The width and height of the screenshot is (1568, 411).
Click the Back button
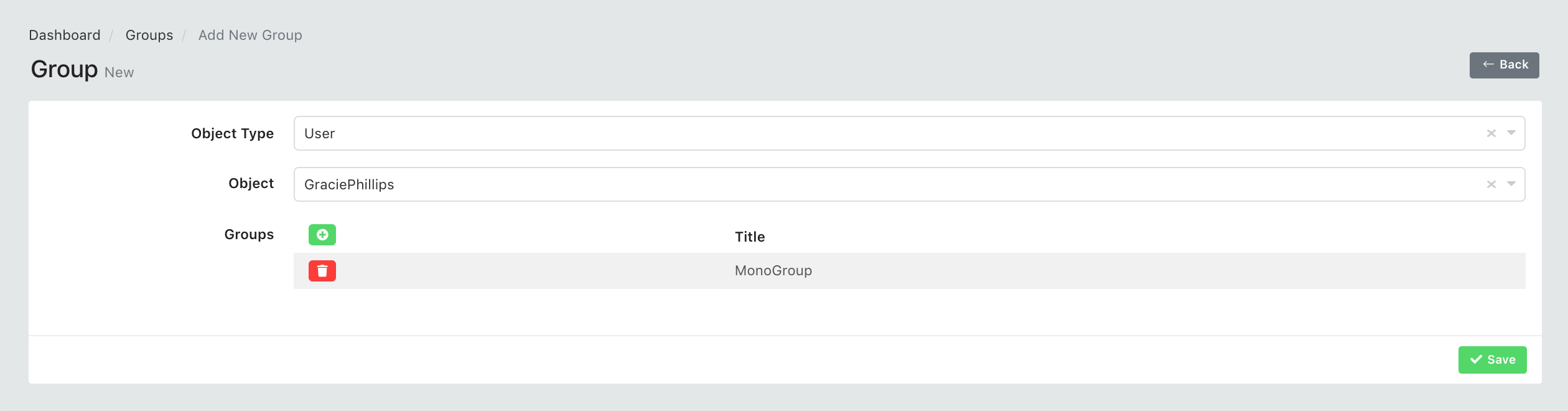click(1504, 65)
